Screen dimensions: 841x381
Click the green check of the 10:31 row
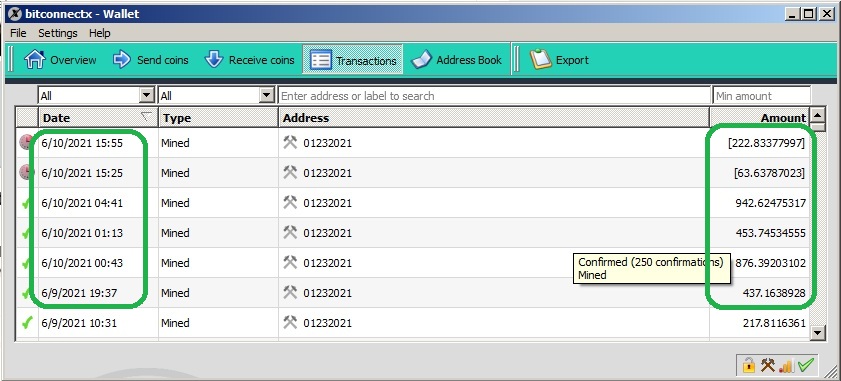26,323
